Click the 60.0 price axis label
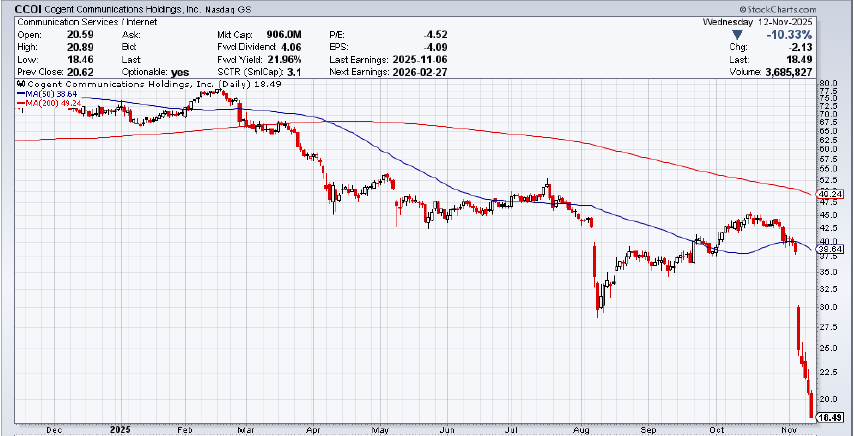The width and height of the screenshot is (854, 436). coord(826,149)
